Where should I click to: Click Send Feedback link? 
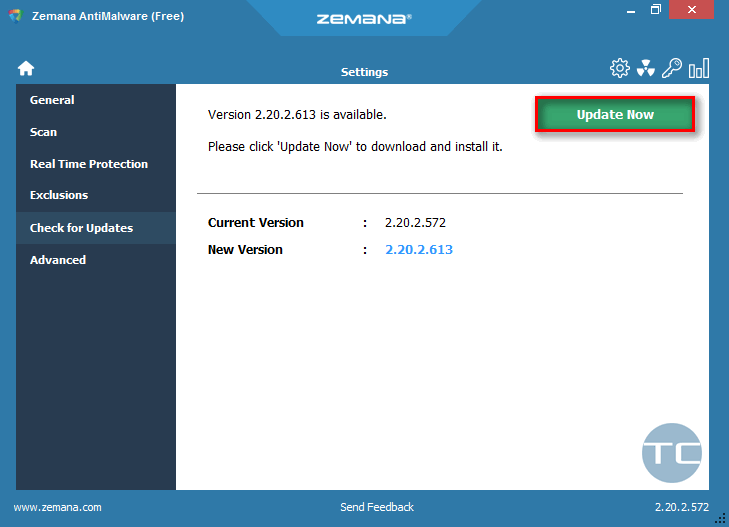[377, 507]
